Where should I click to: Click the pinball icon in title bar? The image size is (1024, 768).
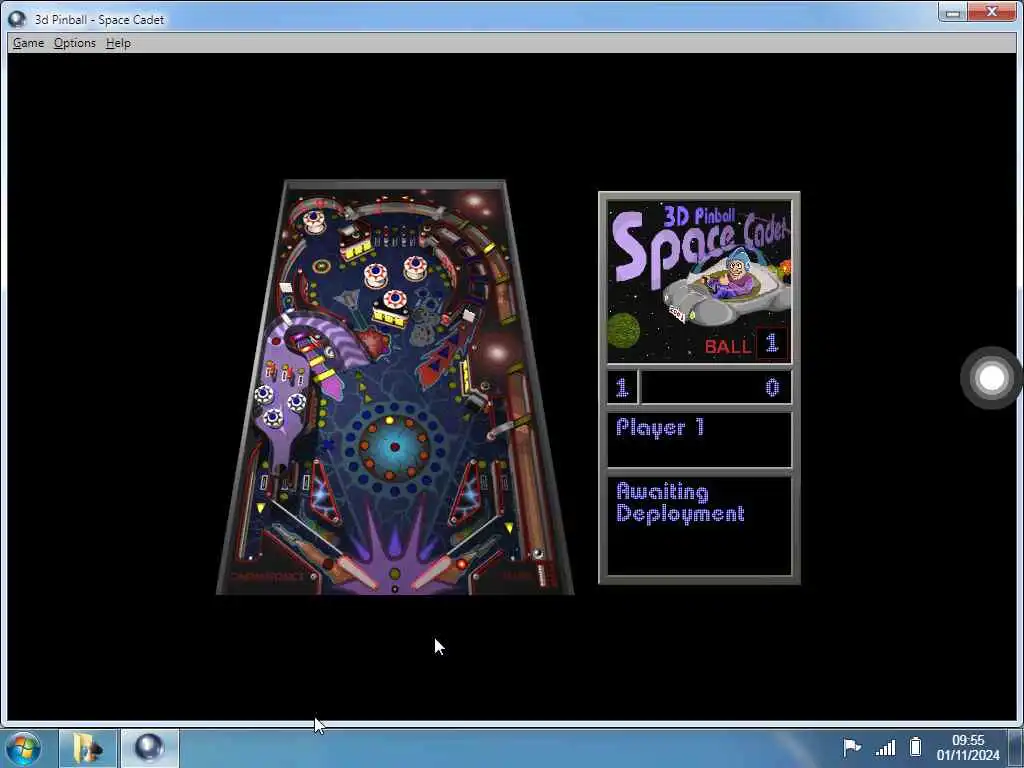point(17,19)
